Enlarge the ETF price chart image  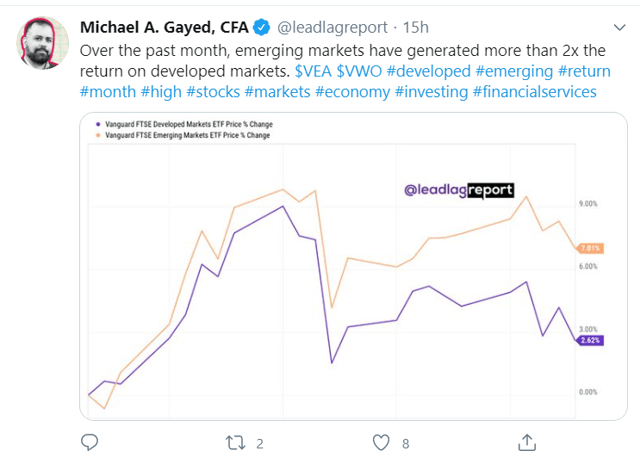(353, 266)
